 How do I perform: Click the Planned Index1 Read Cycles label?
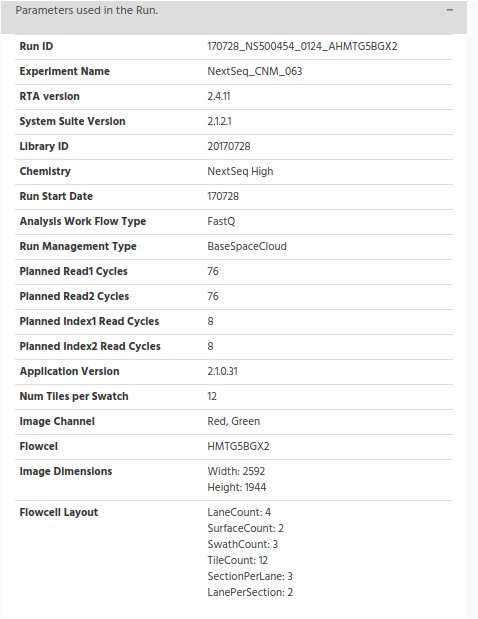click(89, 321)
